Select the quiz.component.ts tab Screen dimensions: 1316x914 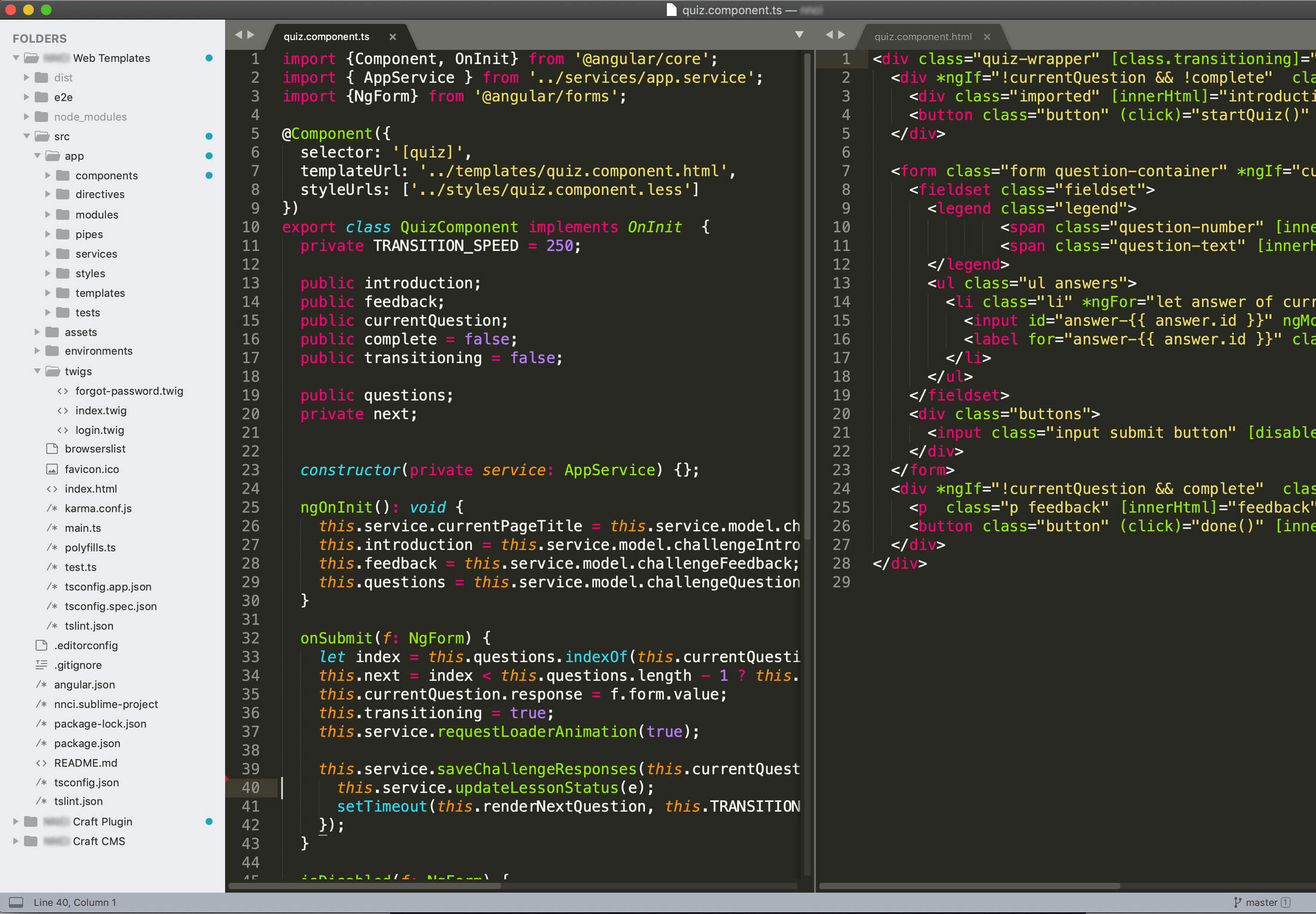pos(326,37)
